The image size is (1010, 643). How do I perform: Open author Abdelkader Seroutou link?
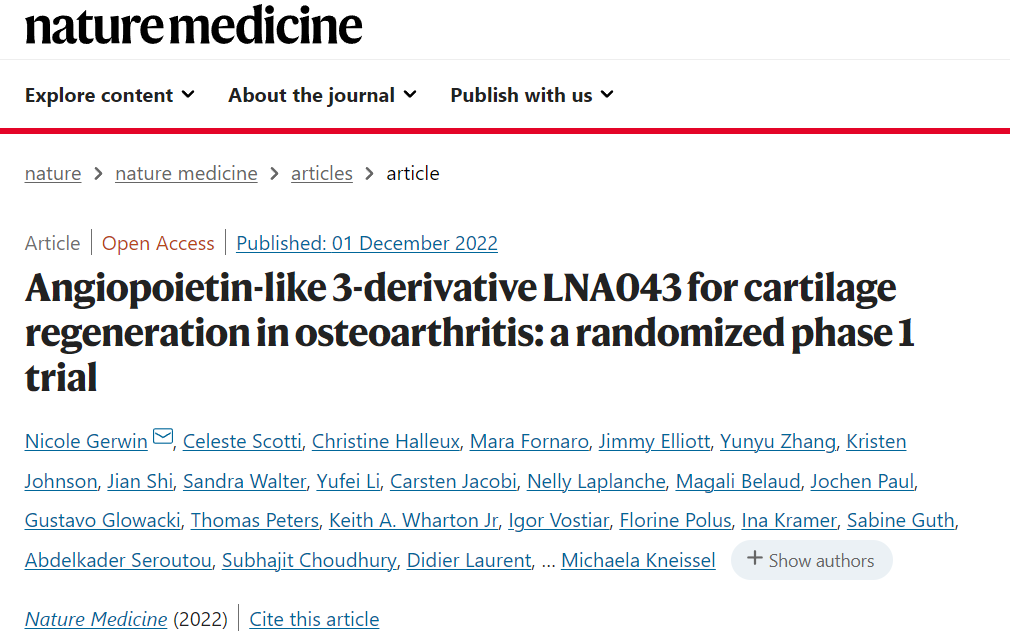tap(118, 561)
